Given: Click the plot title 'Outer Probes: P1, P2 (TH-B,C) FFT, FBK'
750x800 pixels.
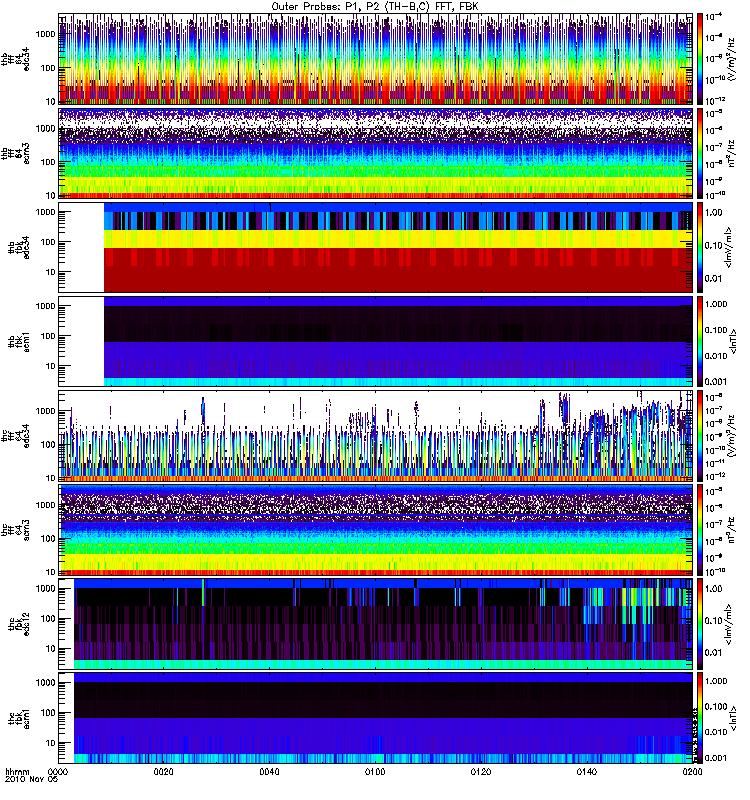Looking at the screenshot, I should click(375, 7).
